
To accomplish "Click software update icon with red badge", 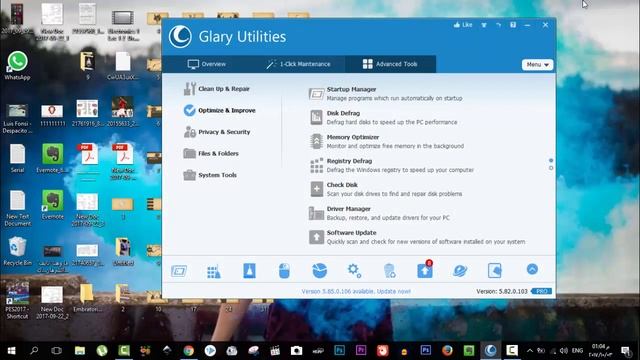I will pos(425,270).
